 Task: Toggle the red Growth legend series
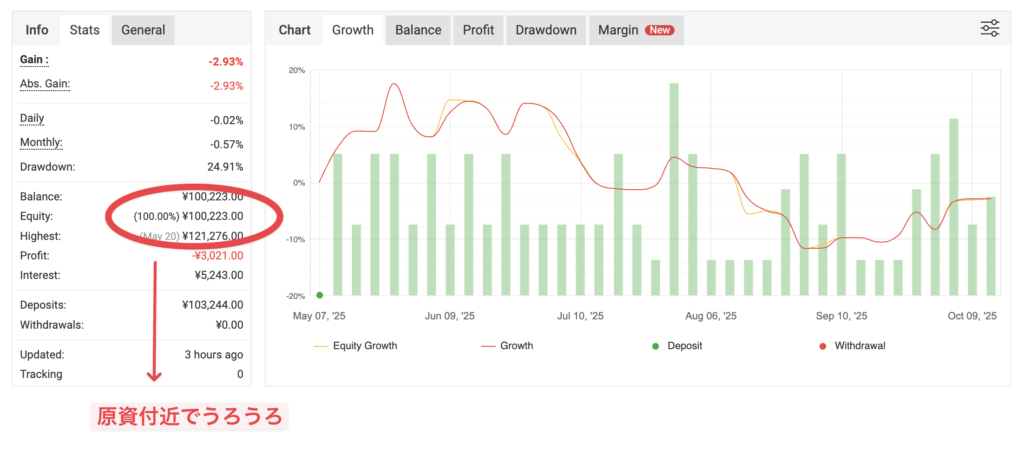pyautogui.click(x=507, y=346)
